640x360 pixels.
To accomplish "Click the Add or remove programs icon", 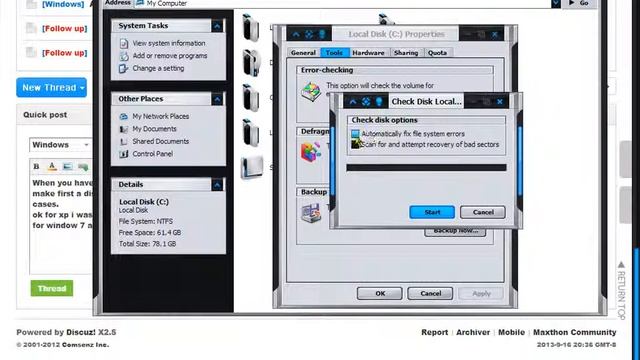I will tap(124, 56).
